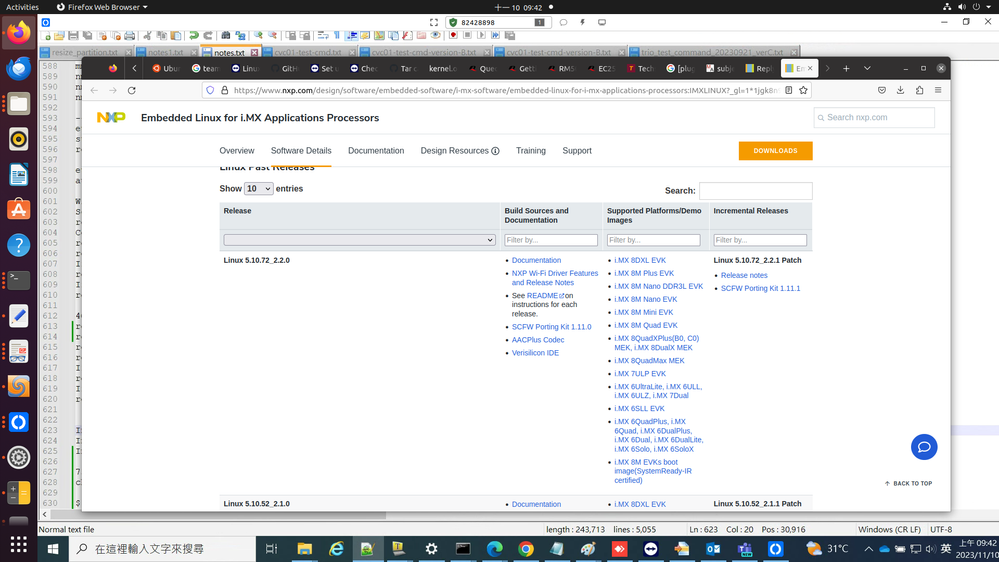Click Notepad++ Undo icon
Screen dimensions: 999x562
point(194,36)
